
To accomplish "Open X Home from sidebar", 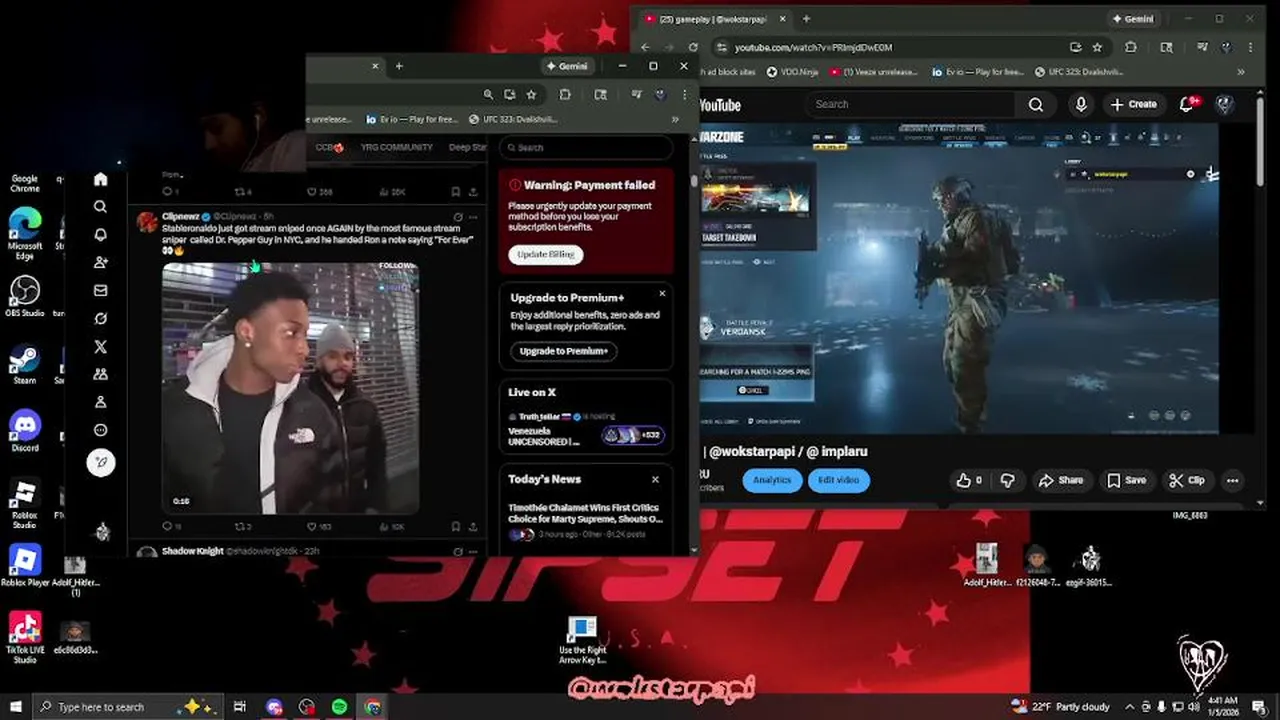I will pos(100,179).
